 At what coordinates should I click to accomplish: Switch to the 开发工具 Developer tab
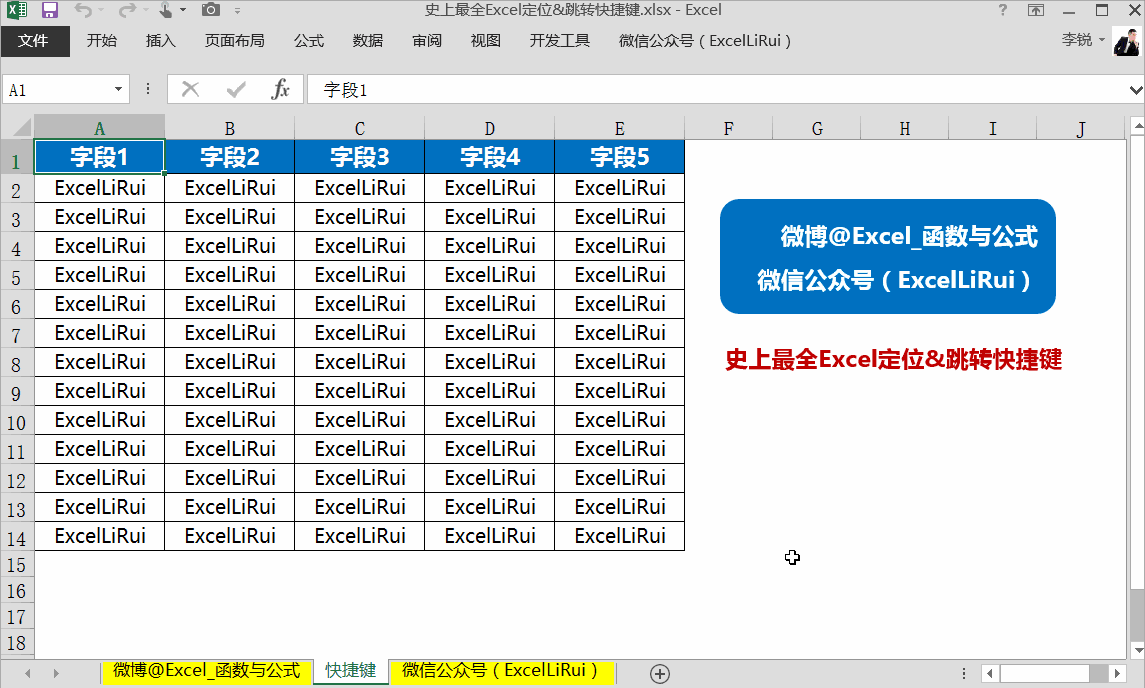click(559, 41)
